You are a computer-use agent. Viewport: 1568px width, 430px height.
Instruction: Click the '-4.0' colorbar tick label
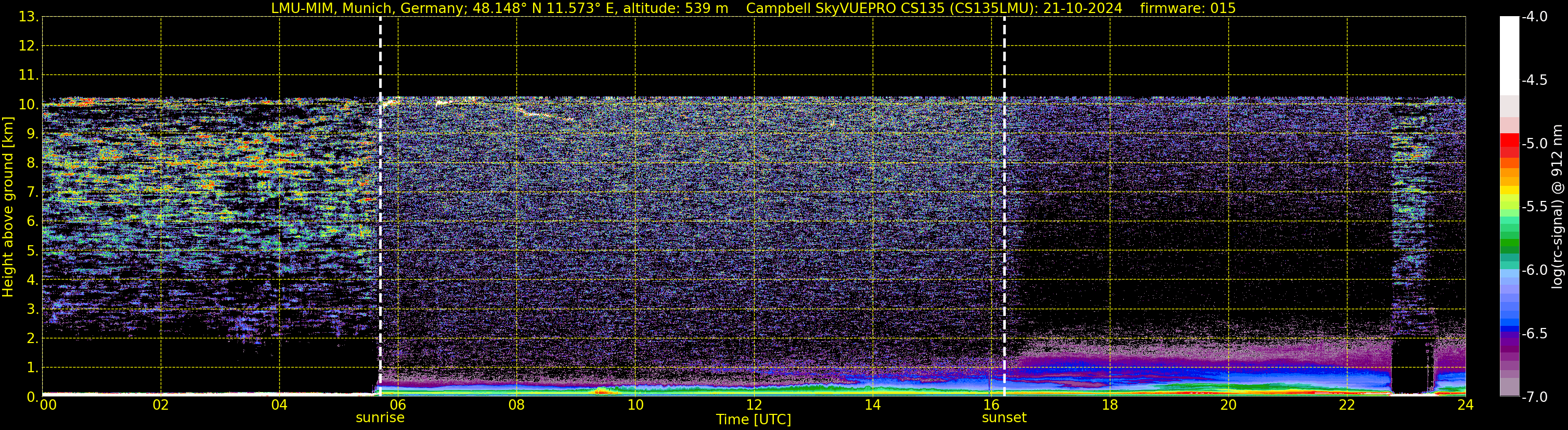click(1535, 17)
